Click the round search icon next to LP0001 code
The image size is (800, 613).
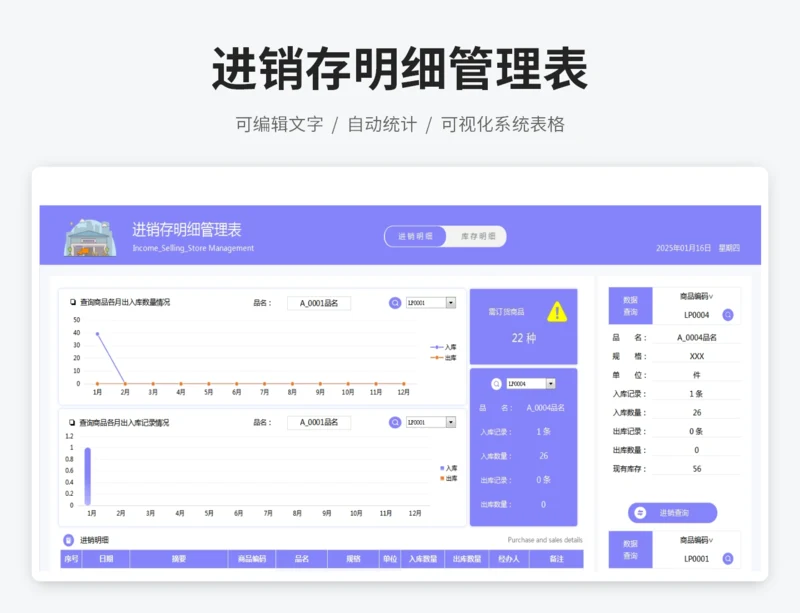(x=727, y=559)
